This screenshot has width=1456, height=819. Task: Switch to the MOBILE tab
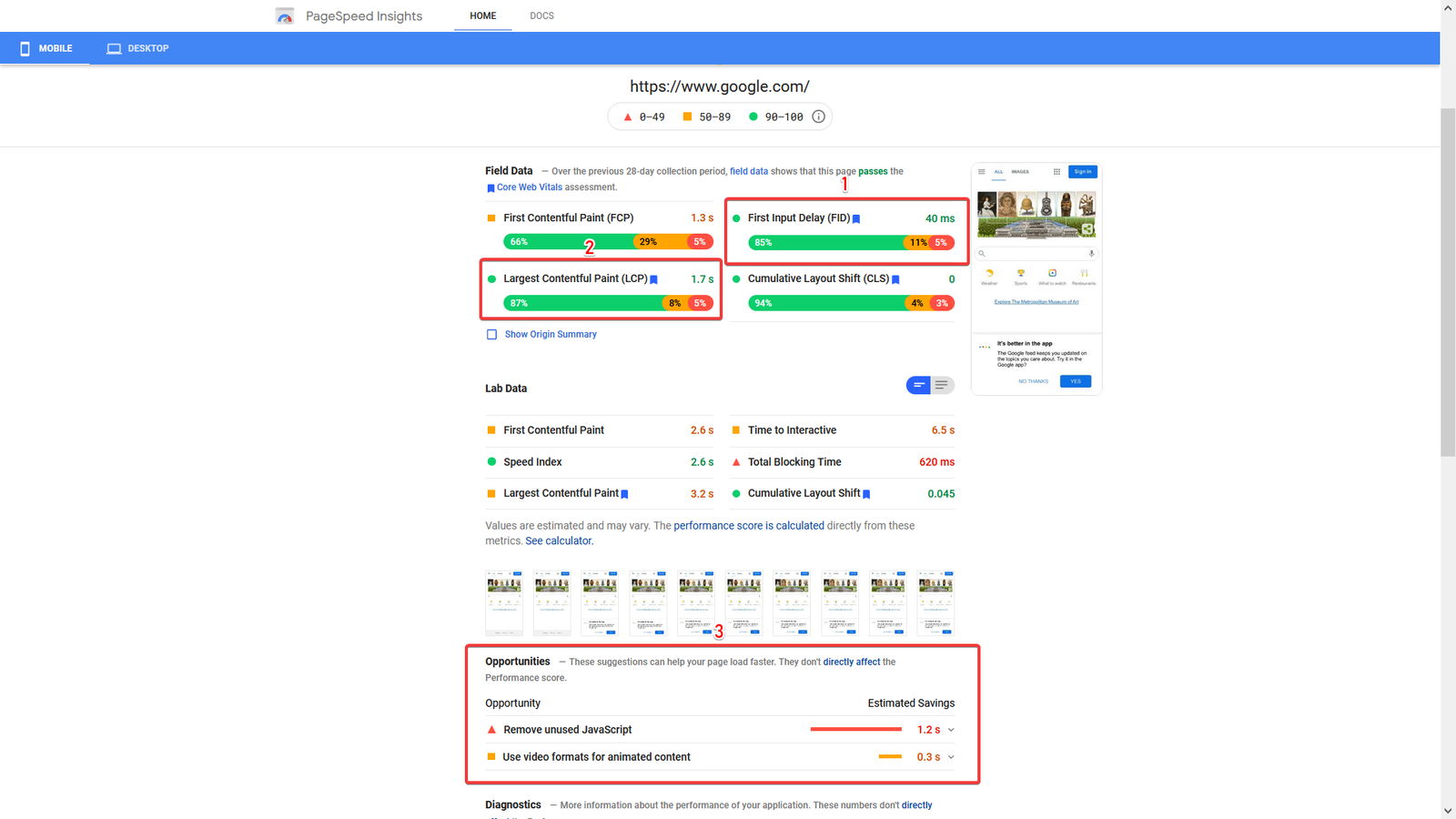[45, 48]
